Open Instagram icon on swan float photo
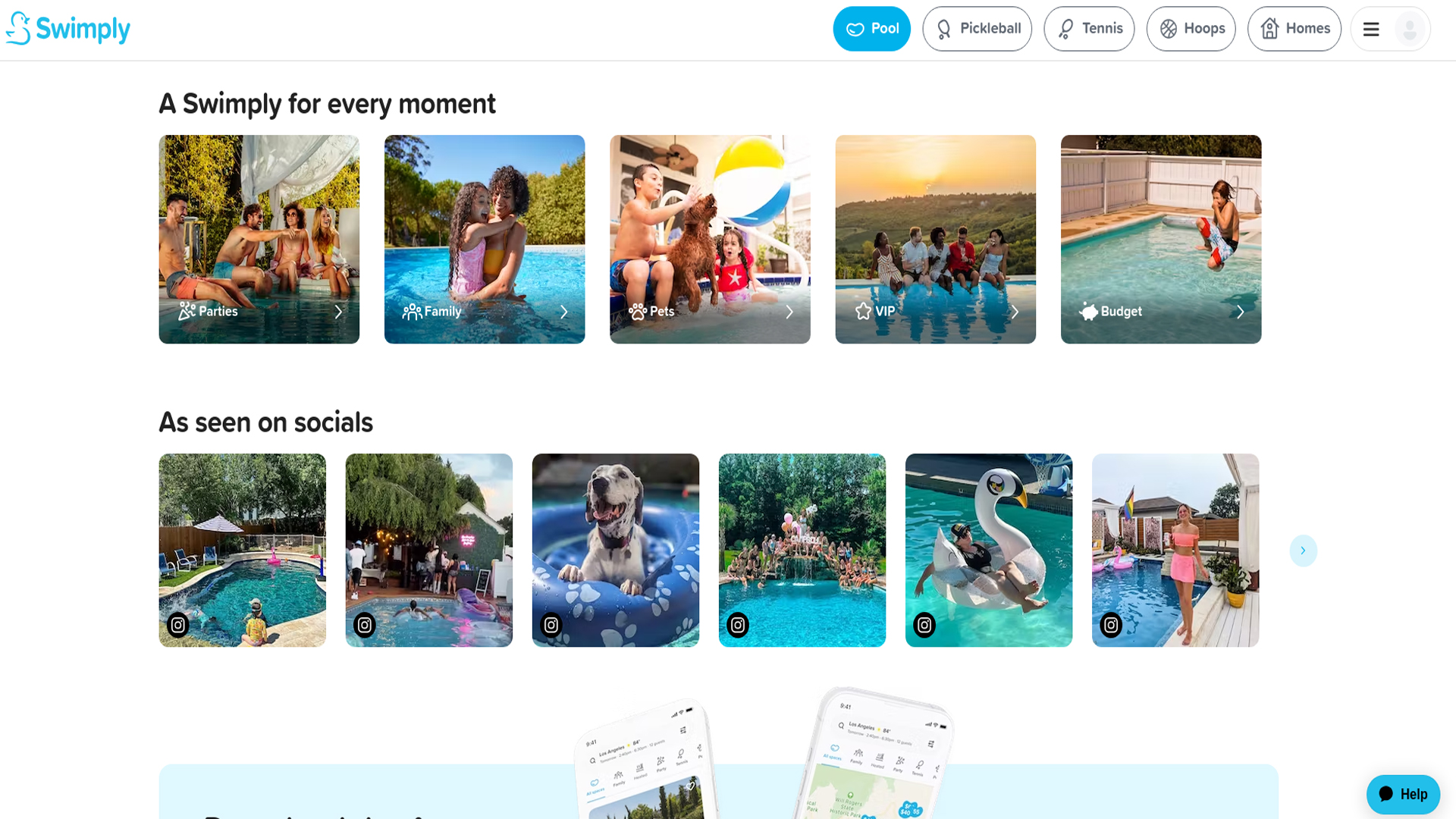Viewport: 1456px width, 819px height. pyautogui.click(x=924, y=625)
